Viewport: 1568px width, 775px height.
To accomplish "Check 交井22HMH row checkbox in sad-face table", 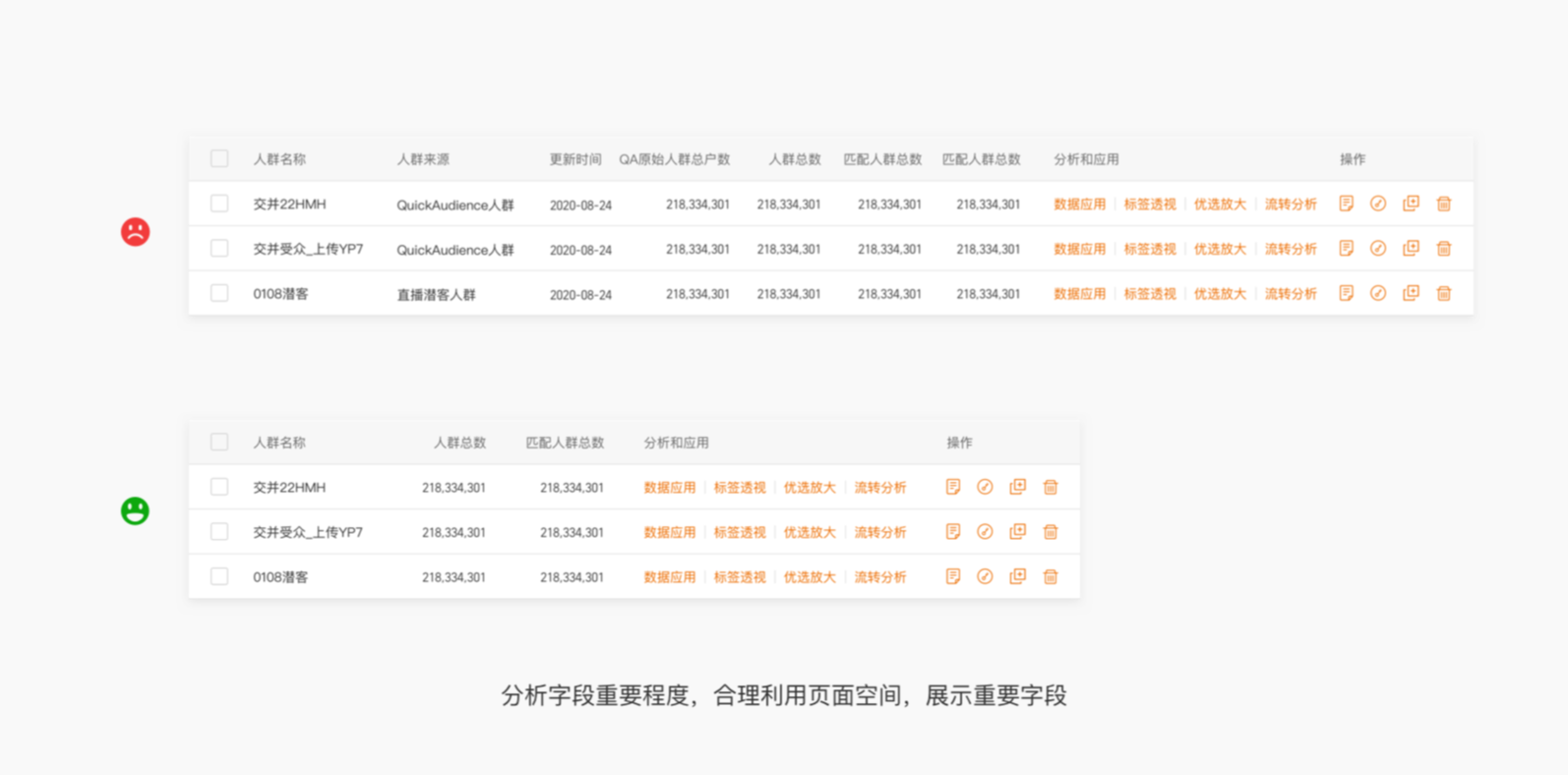I will [x=219, y=204].
